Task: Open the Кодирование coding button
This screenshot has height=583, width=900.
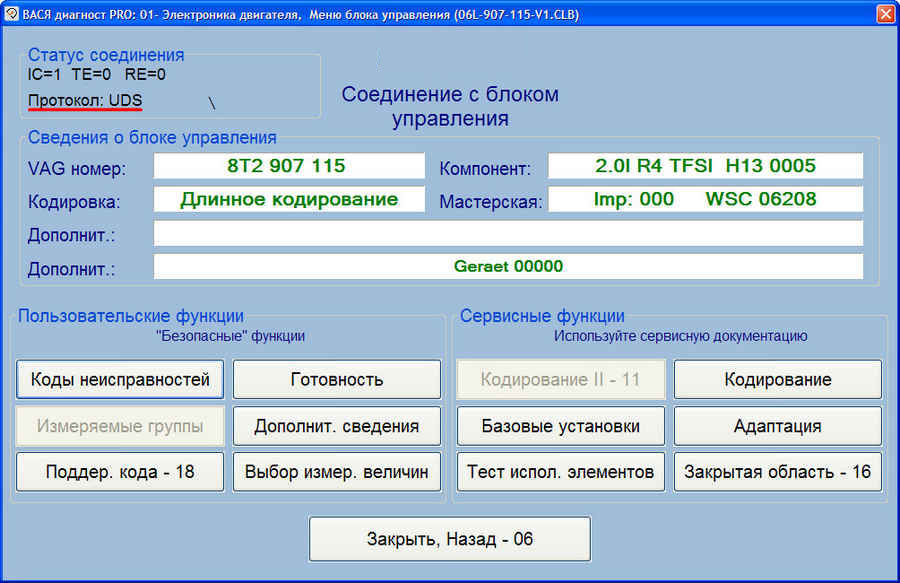Action: 778,379
